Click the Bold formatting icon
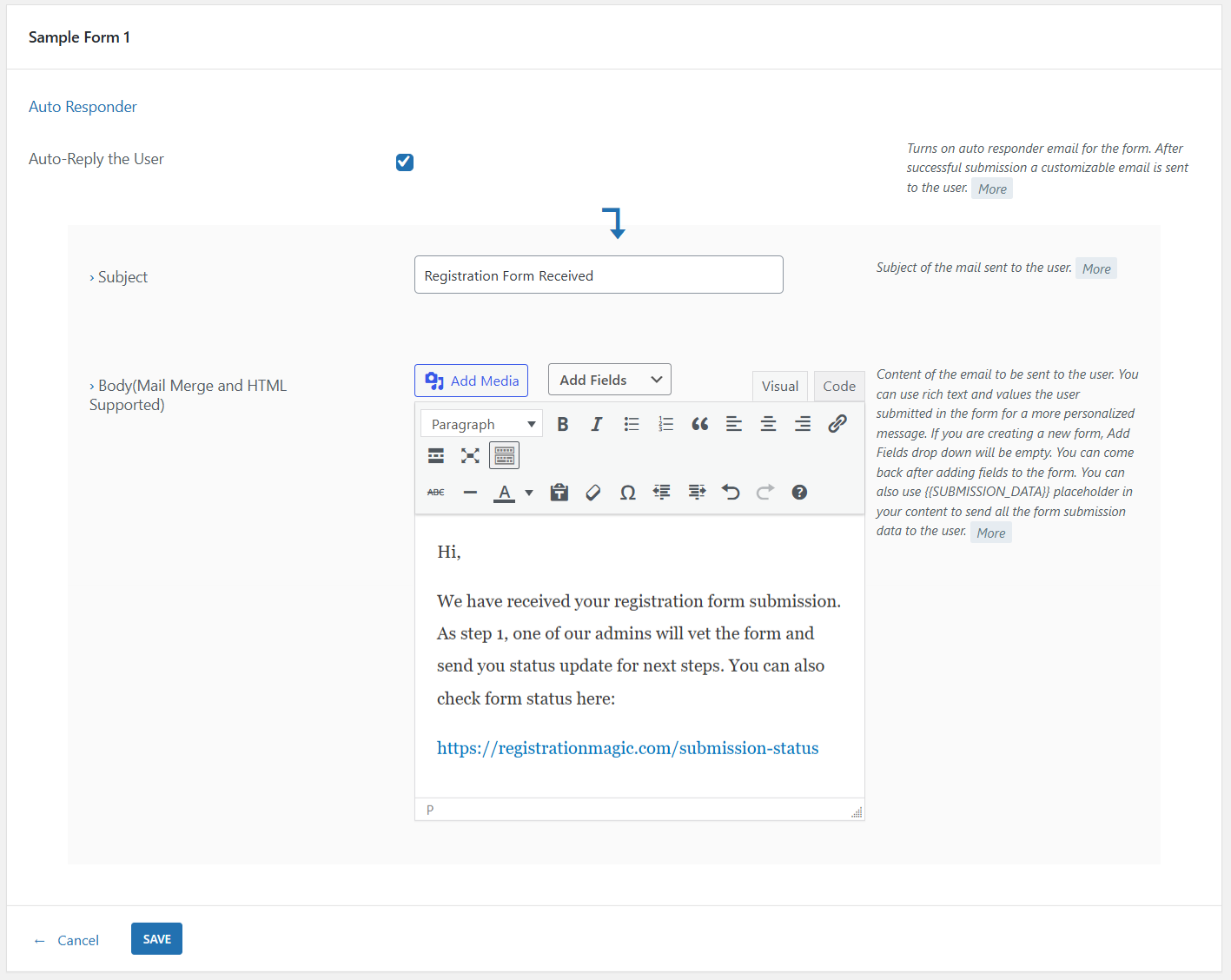Viewport: 1231px width, 980px height. (563, 424)
